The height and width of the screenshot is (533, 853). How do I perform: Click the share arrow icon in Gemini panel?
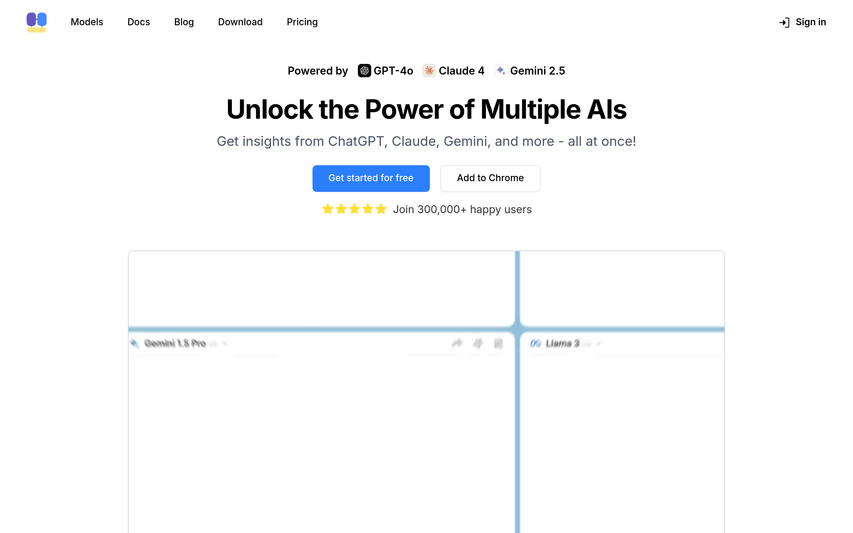coord(457,343)
